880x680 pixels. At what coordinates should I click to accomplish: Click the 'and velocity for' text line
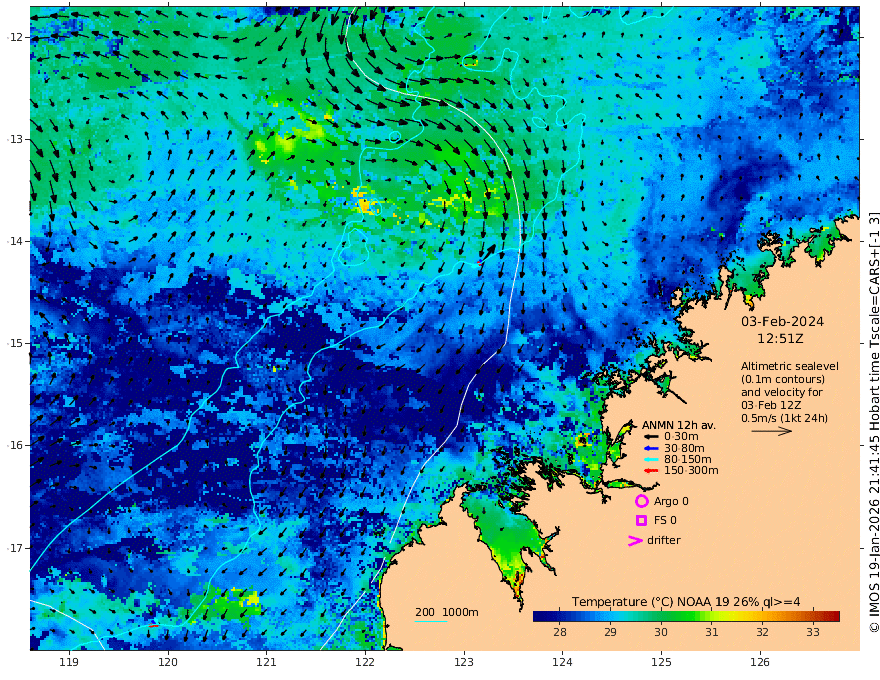pos(782,392)
